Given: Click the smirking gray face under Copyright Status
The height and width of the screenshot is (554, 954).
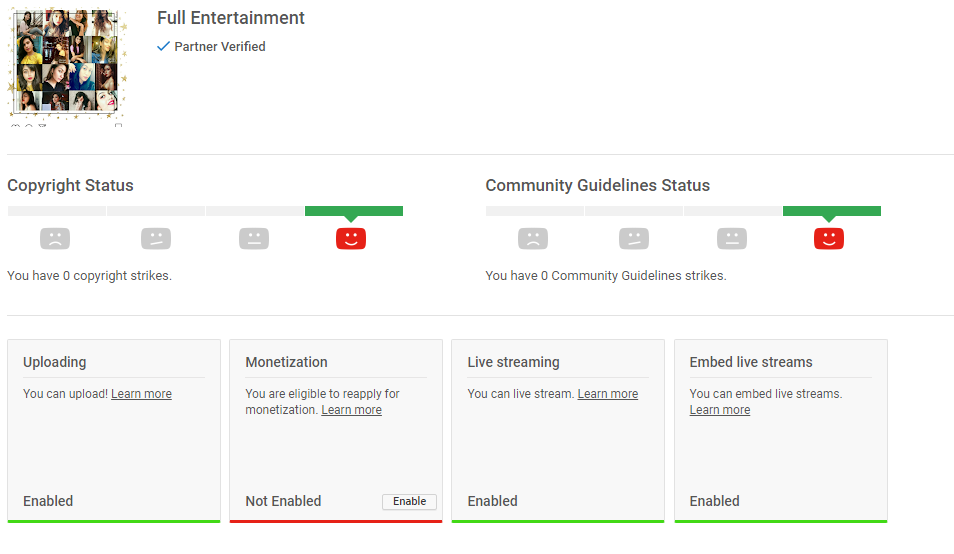Looking at the screenshot, I should click(x=156, y=238).
